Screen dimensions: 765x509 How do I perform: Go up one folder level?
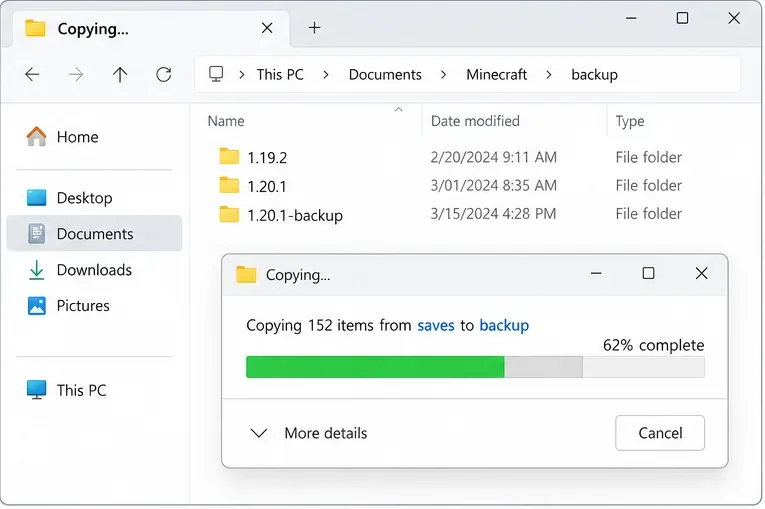point(120,75)
